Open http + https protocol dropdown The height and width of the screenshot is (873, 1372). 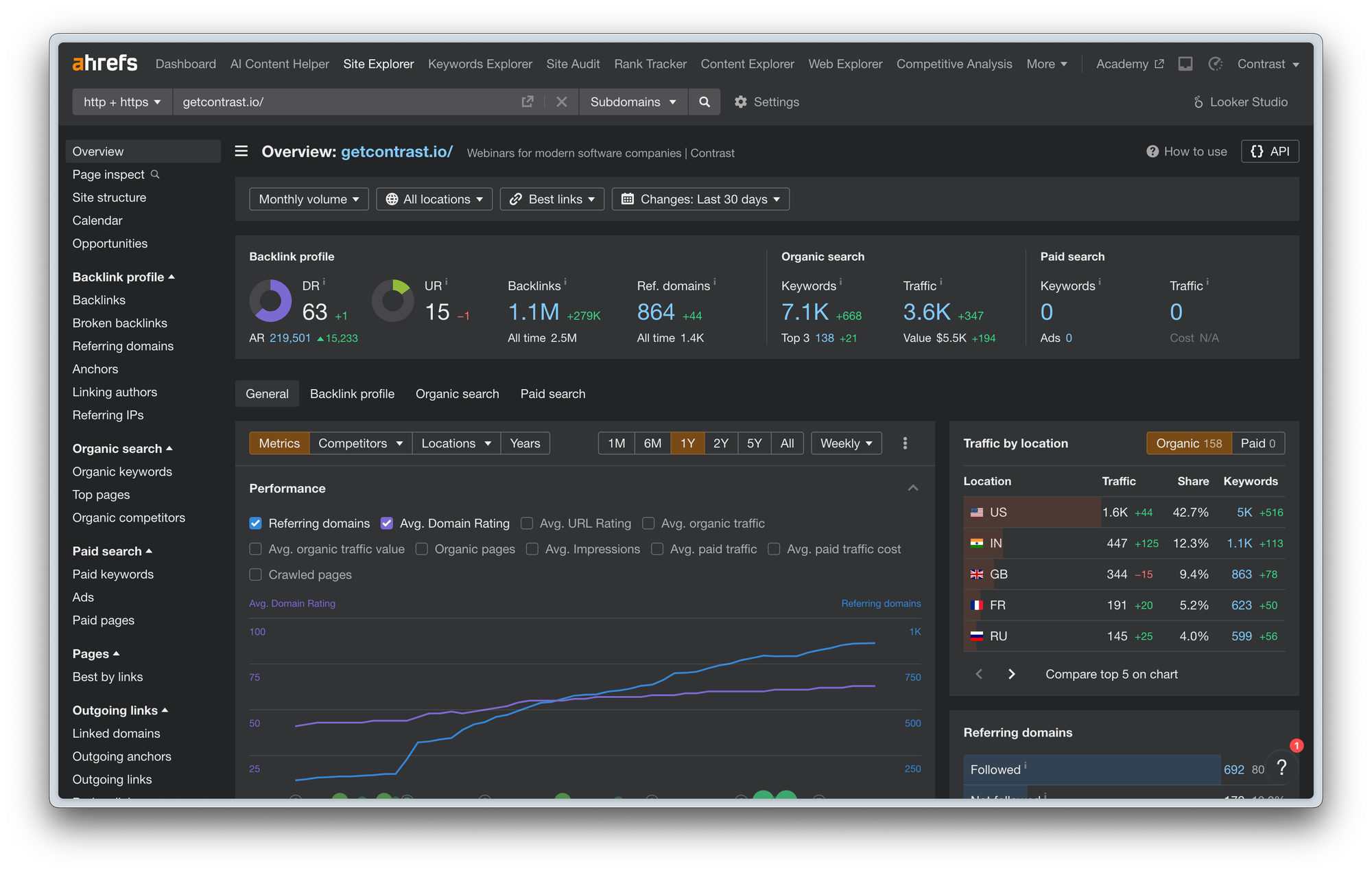[x=122, y=102]
